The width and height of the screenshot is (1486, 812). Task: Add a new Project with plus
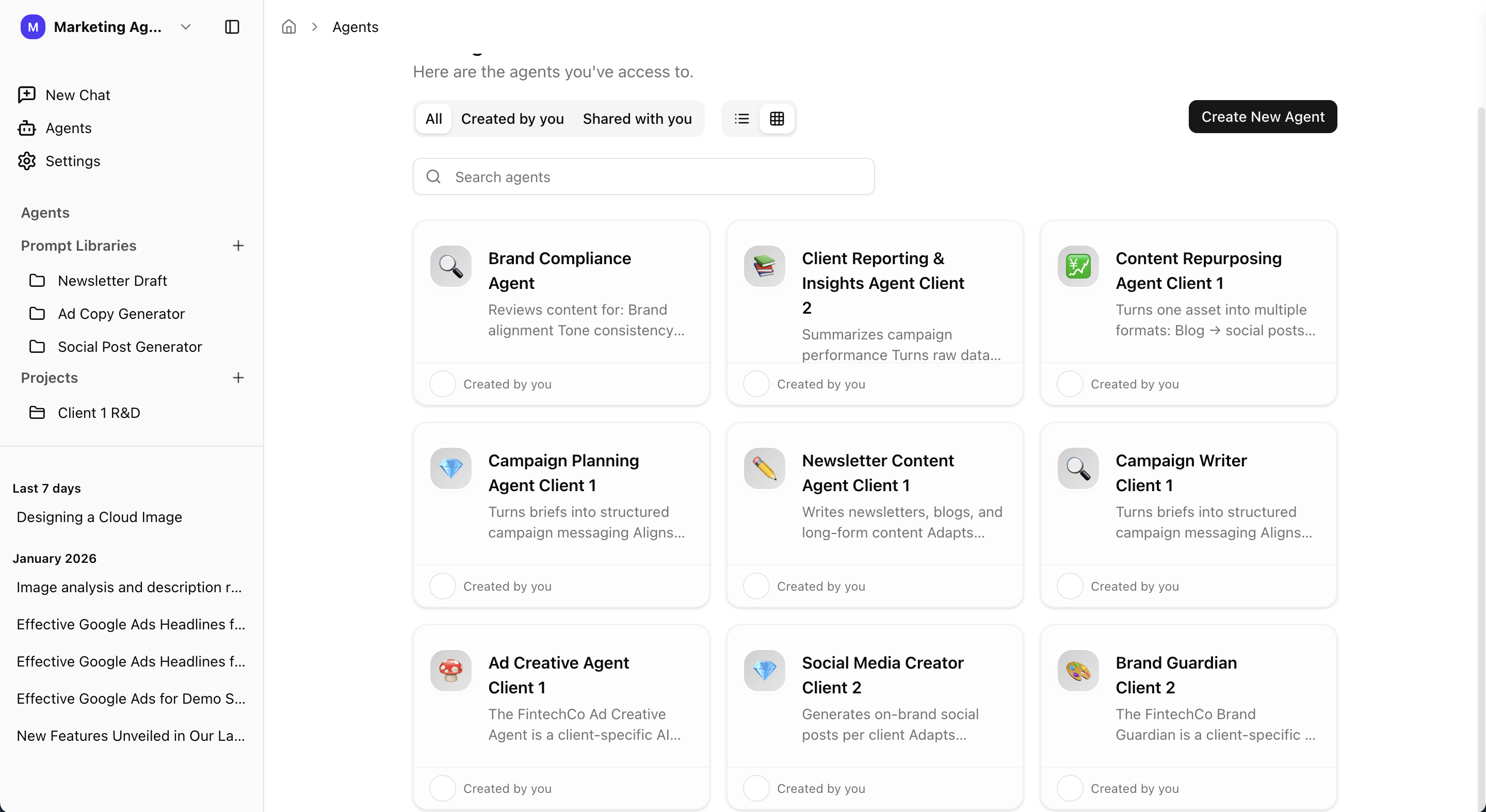[238, 378]
